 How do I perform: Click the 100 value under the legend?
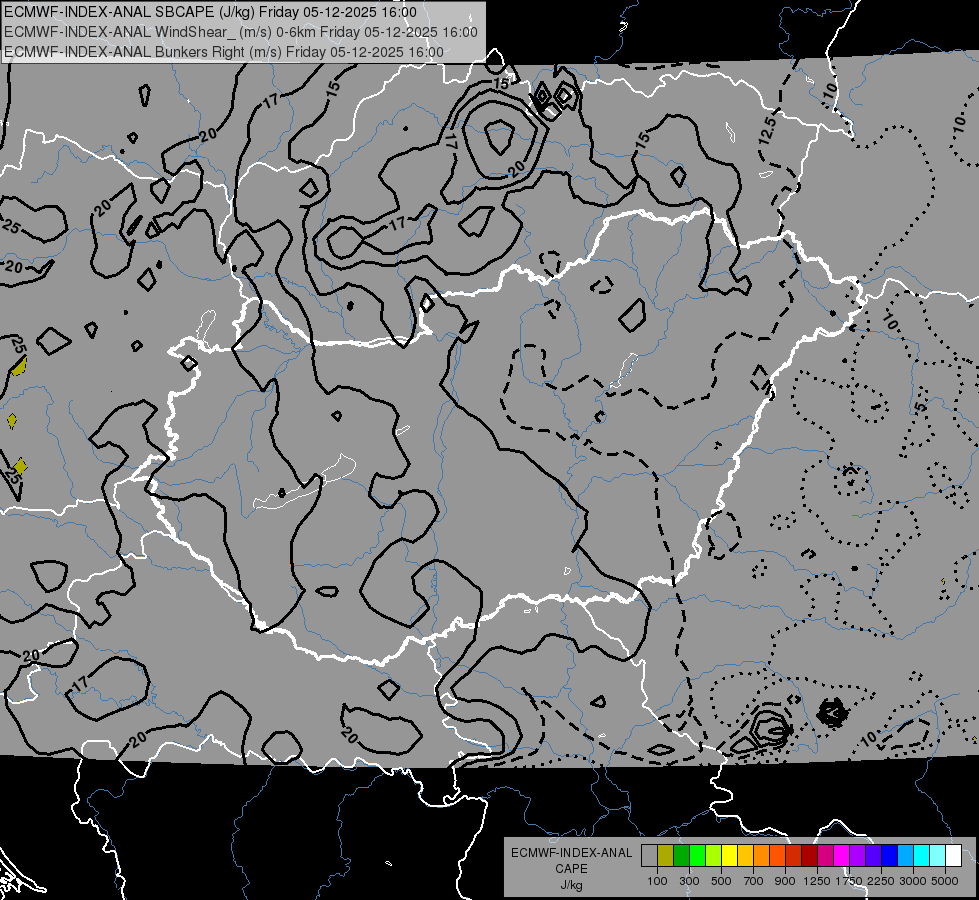[x=657, y=881]
